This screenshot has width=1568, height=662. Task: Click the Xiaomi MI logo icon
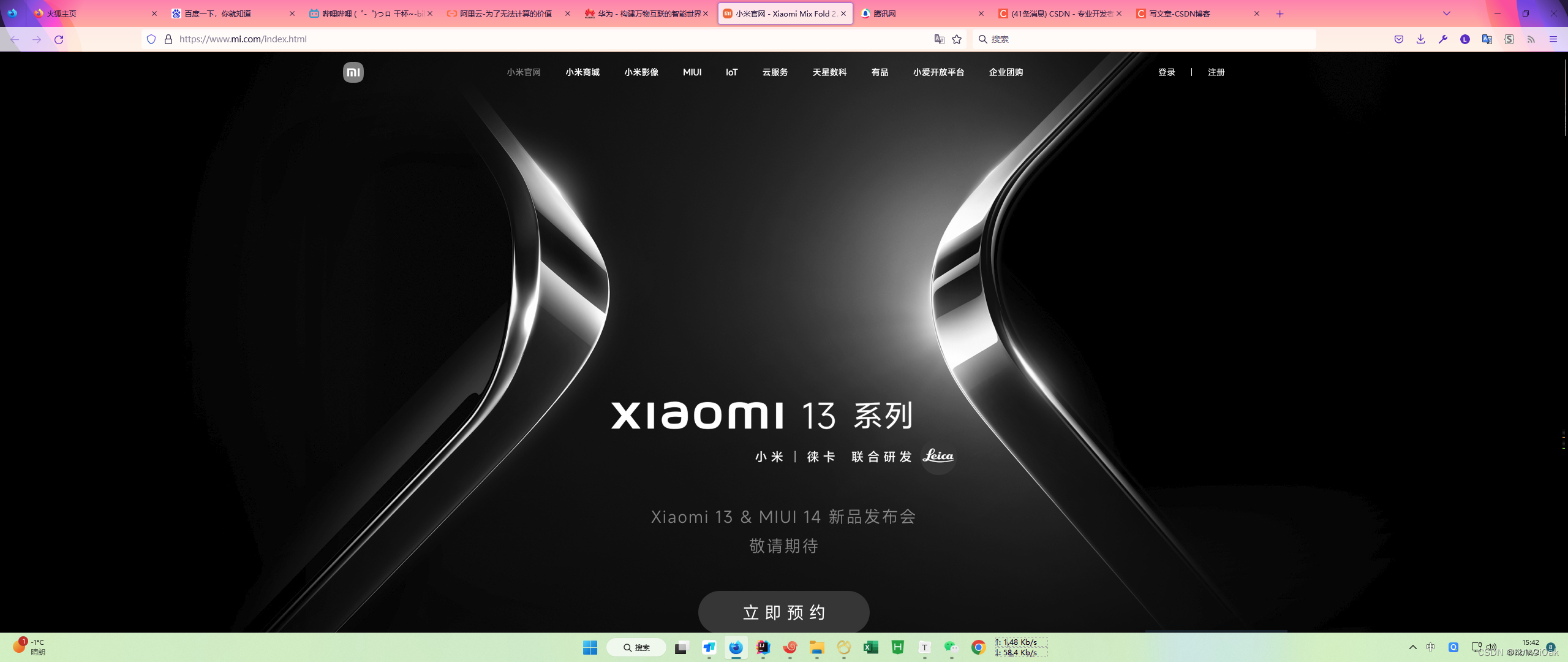[353, 72]
